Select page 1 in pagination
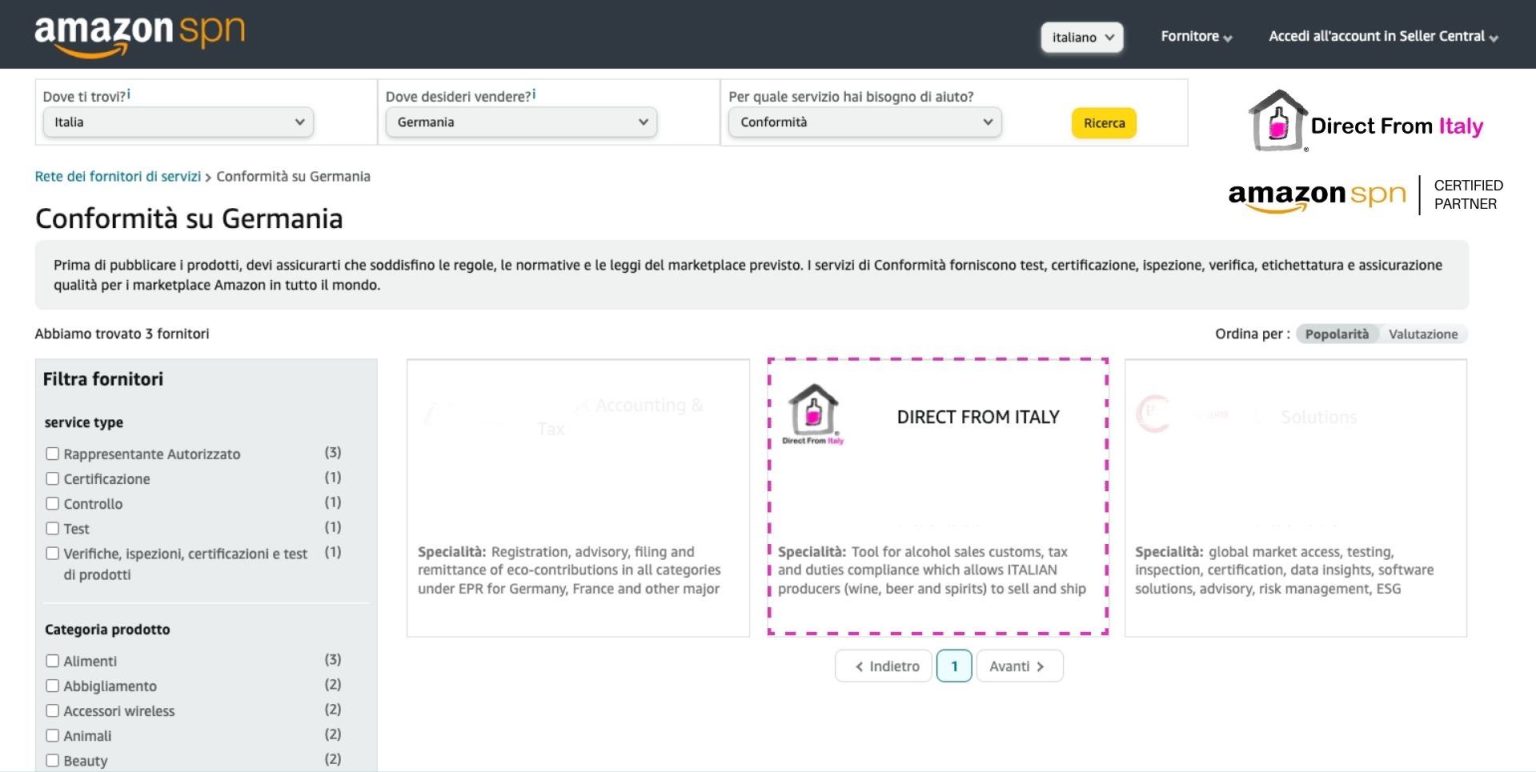This screenshot has height=772, width=1536. click(954, 666)
